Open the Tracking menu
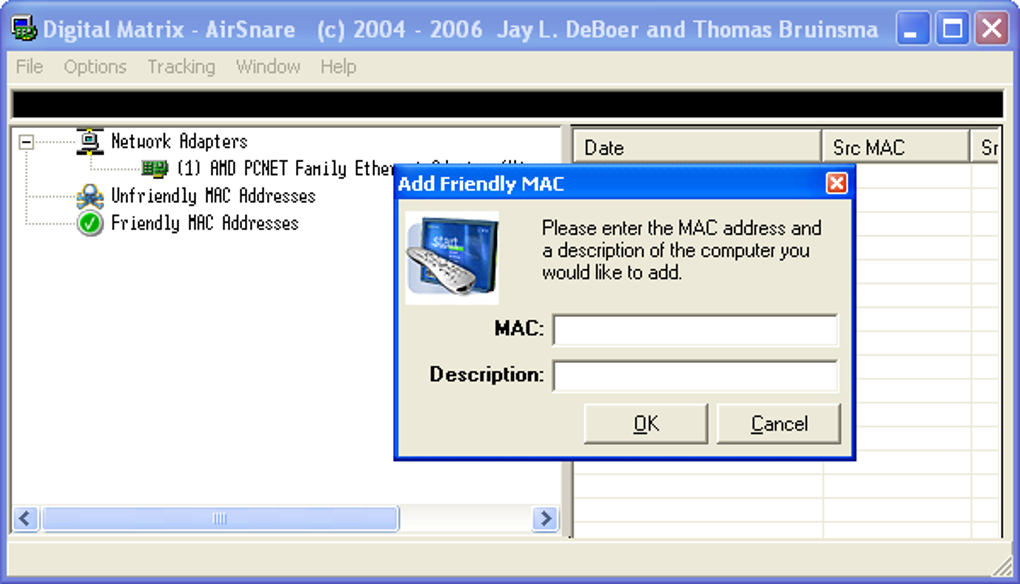The width and height of the screenshot is (1020, 584). pyautogui.click(x=181, y=66)
